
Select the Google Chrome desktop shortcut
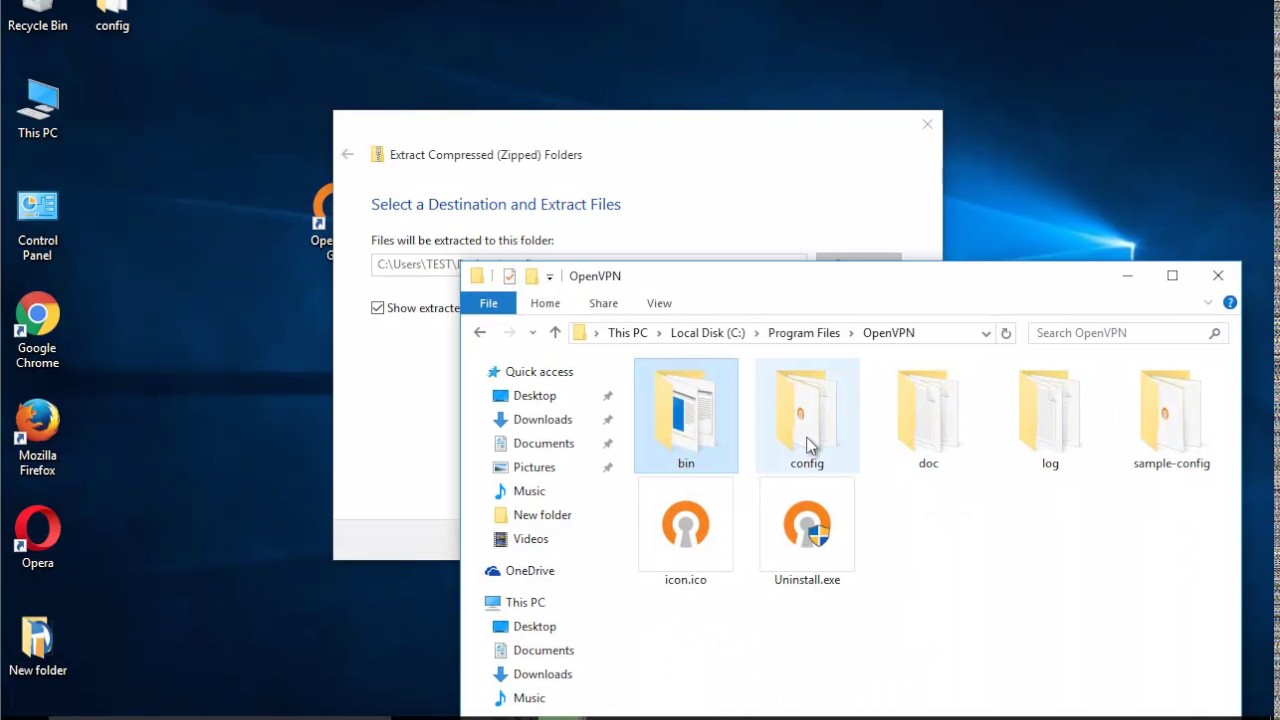click(x=38, y=331)
